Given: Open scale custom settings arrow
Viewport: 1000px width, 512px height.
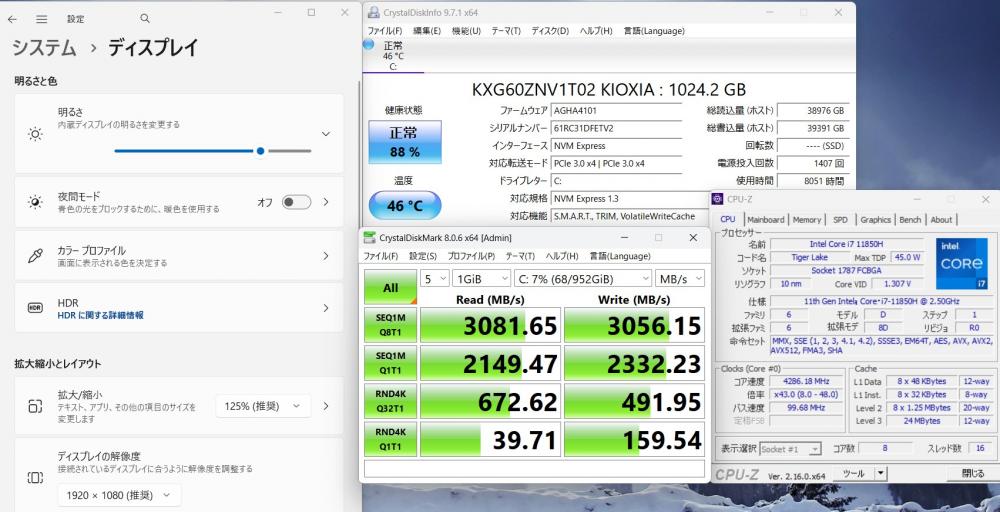Looking at the screenshot, I should (x=326, y=406).
